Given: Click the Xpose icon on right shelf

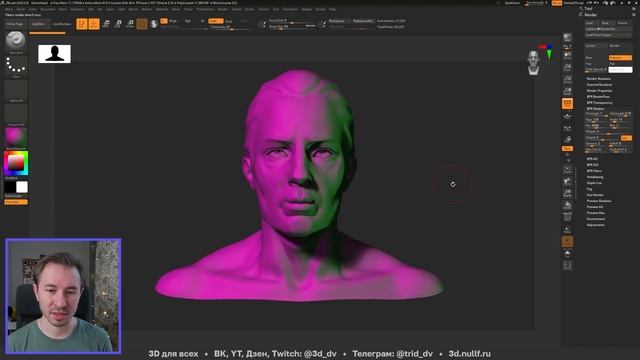Looking at the screenshot, I should coord(567,266).
